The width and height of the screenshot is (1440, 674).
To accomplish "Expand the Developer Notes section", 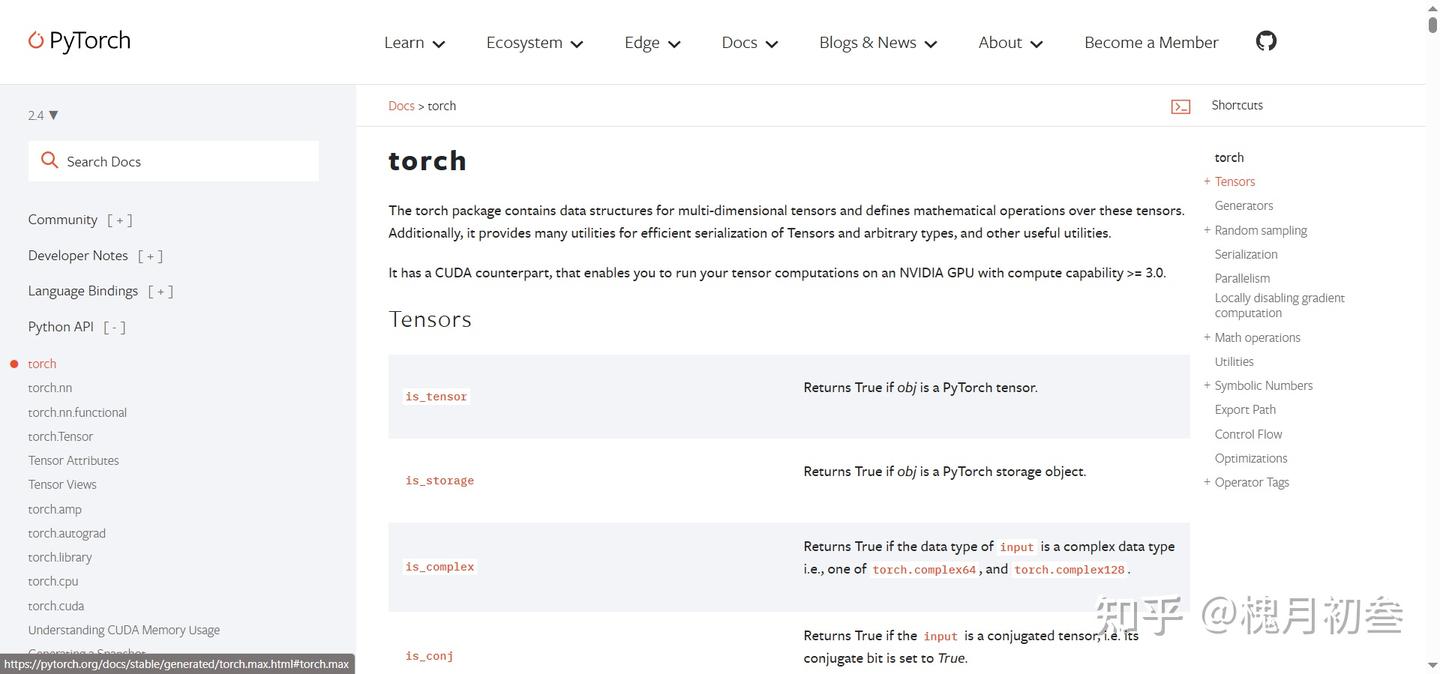I will [x=150, y=256].
